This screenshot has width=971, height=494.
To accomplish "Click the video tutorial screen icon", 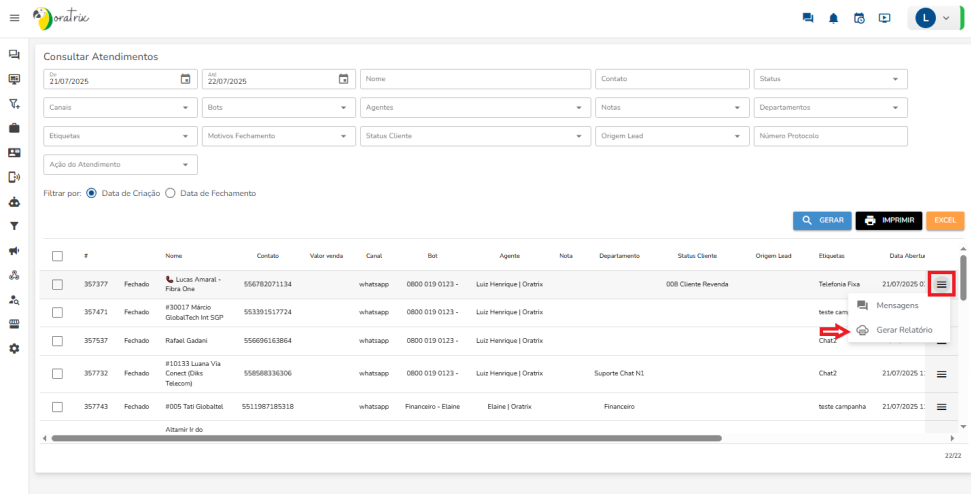I will point(885,18).
